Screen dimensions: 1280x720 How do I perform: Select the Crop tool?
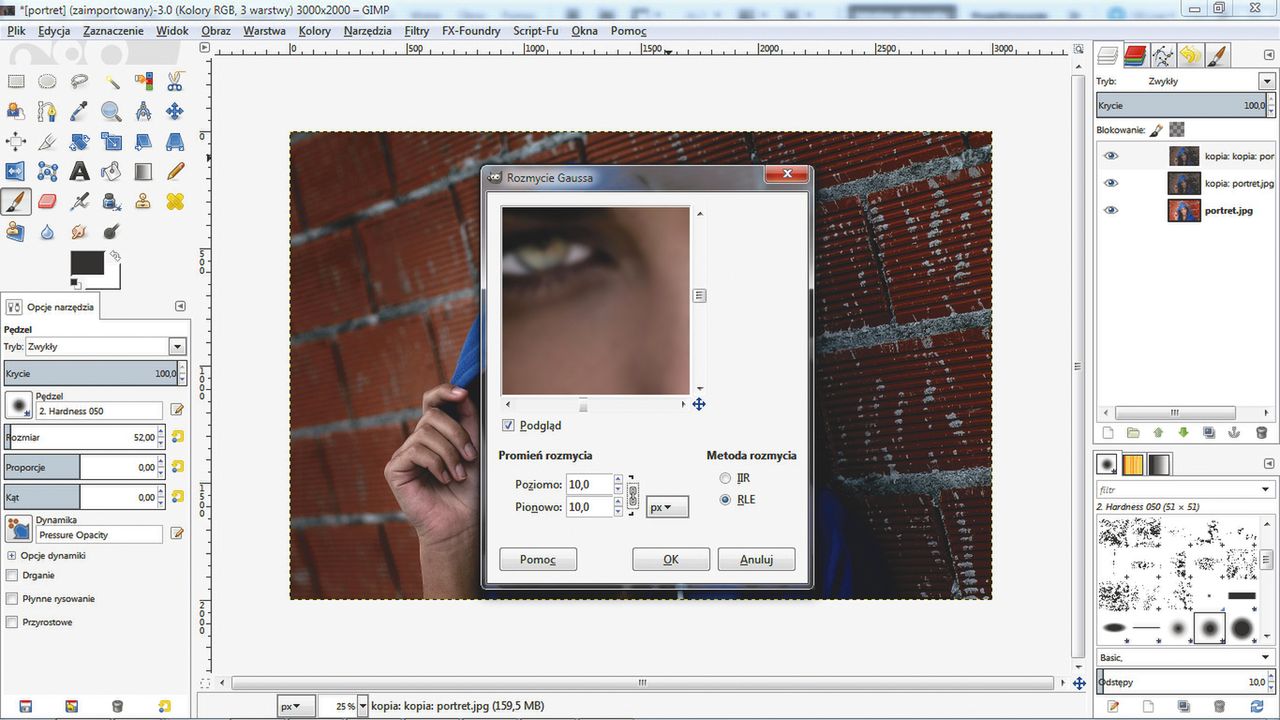coord(47,142)
